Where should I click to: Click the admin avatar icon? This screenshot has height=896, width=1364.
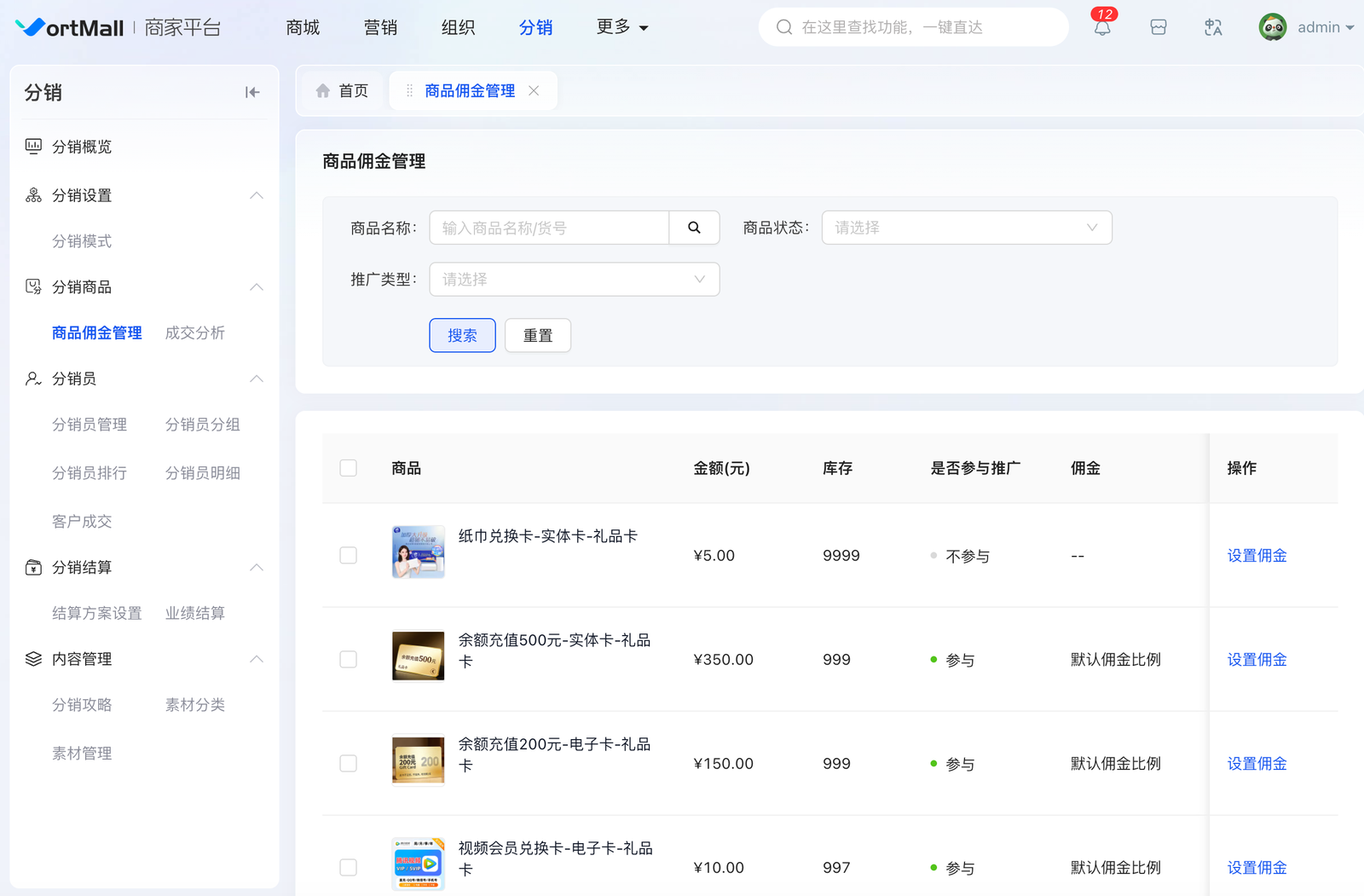tap(1273, 27)
